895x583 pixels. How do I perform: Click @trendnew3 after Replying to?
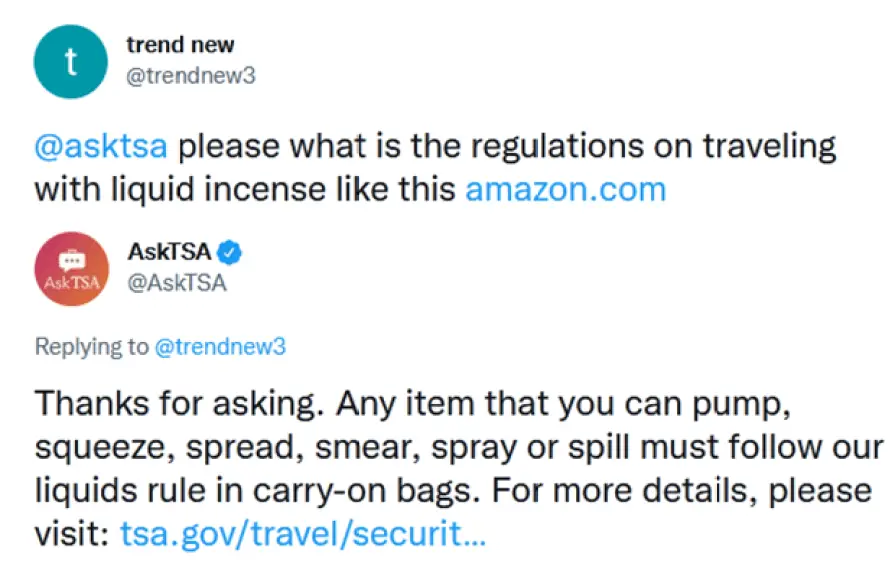tap(220, 347)
